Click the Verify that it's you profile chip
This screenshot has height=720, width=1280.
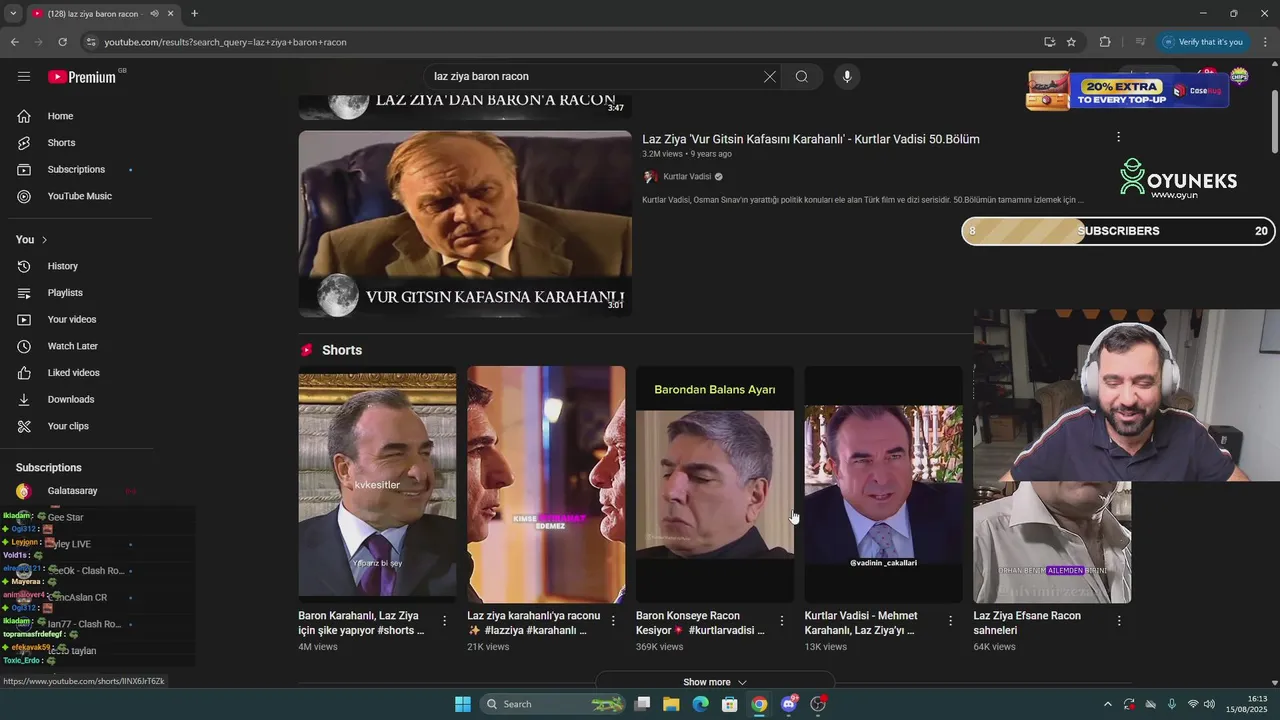coord(1203,42)
